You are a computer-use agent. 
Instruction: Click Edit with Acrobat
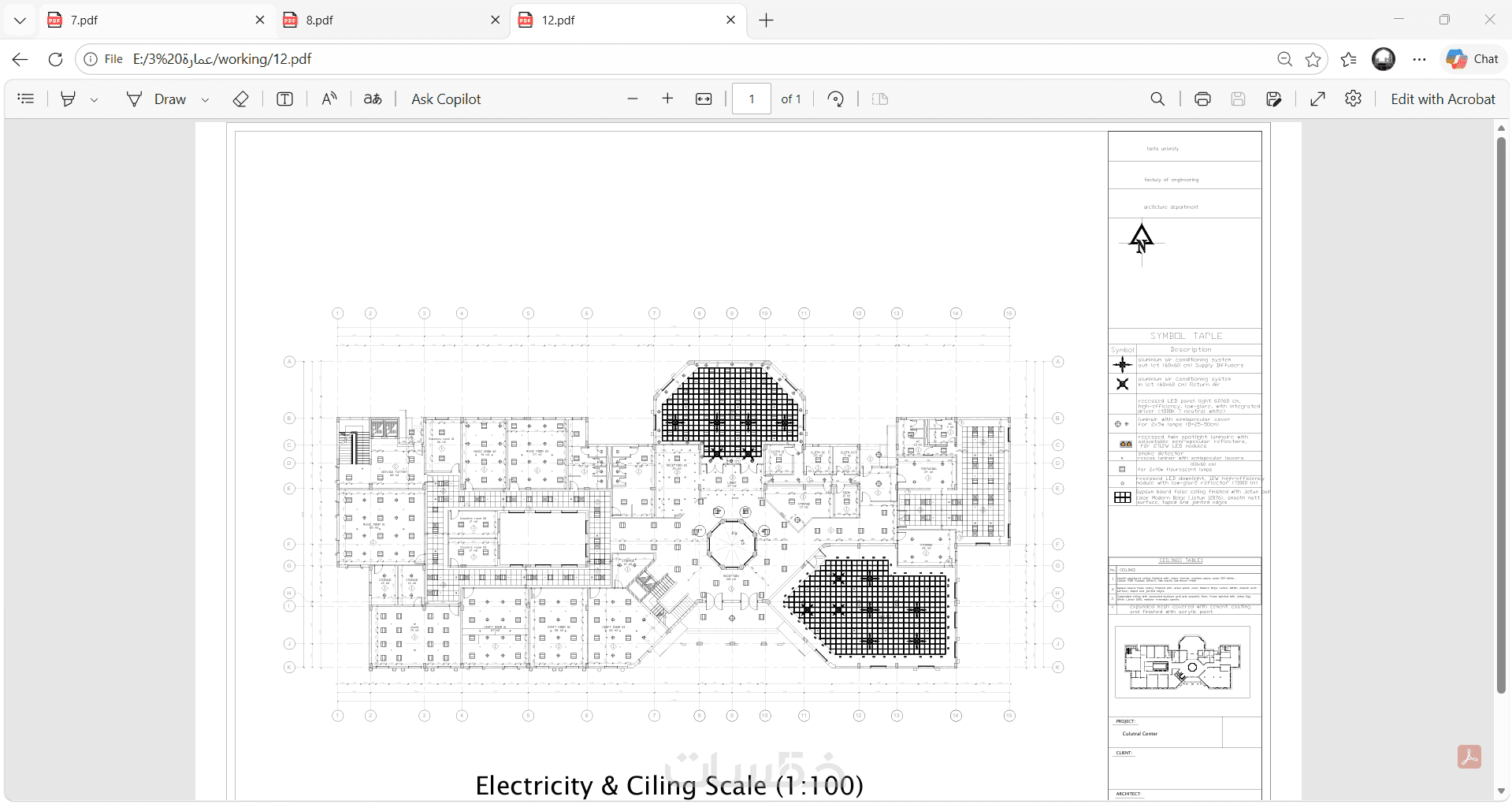pyautogui.click(x=1443, y=99)
